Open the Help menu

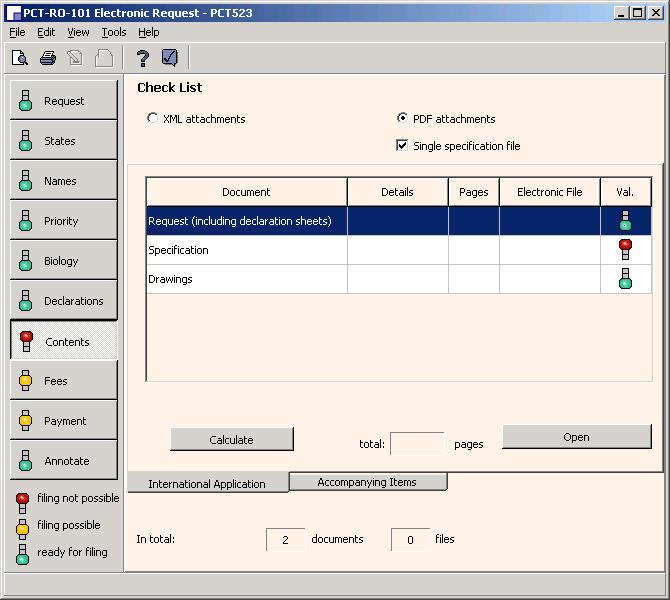point(148,32)
